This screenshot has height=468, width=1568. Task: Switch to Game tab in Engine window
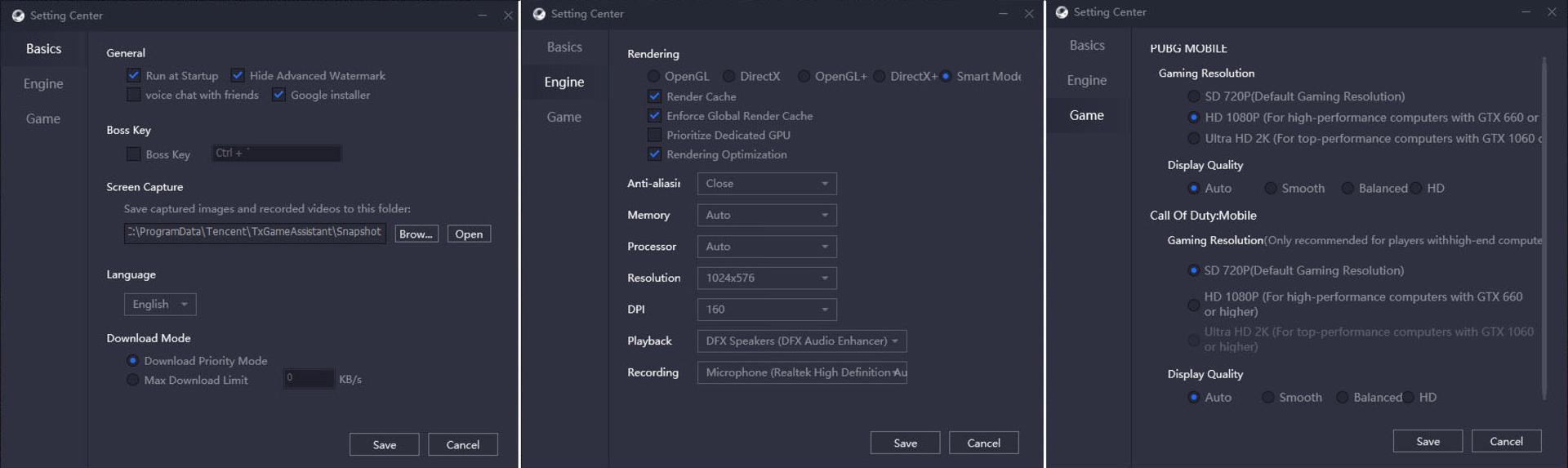[x=565, y=117]
